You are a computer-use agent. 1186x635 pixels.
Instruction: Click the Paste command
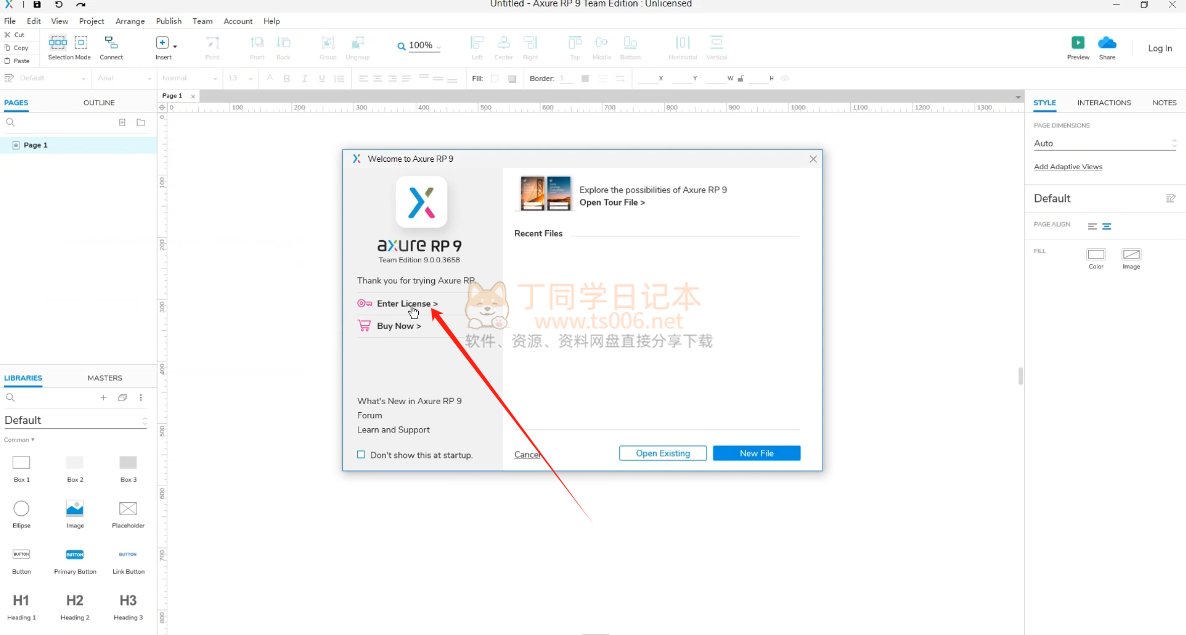pyautogui.click(x=17, y=60)
